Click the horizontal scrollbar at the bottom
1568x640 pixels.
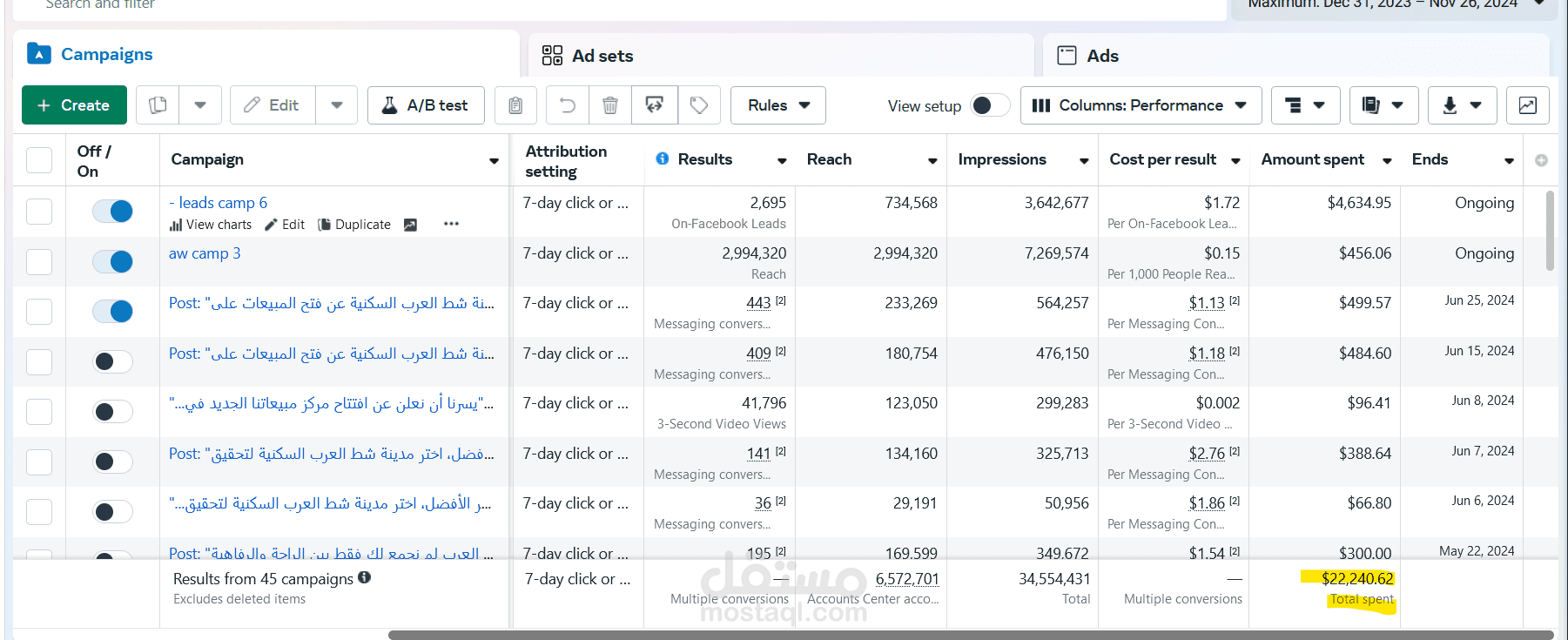(971, 635)
